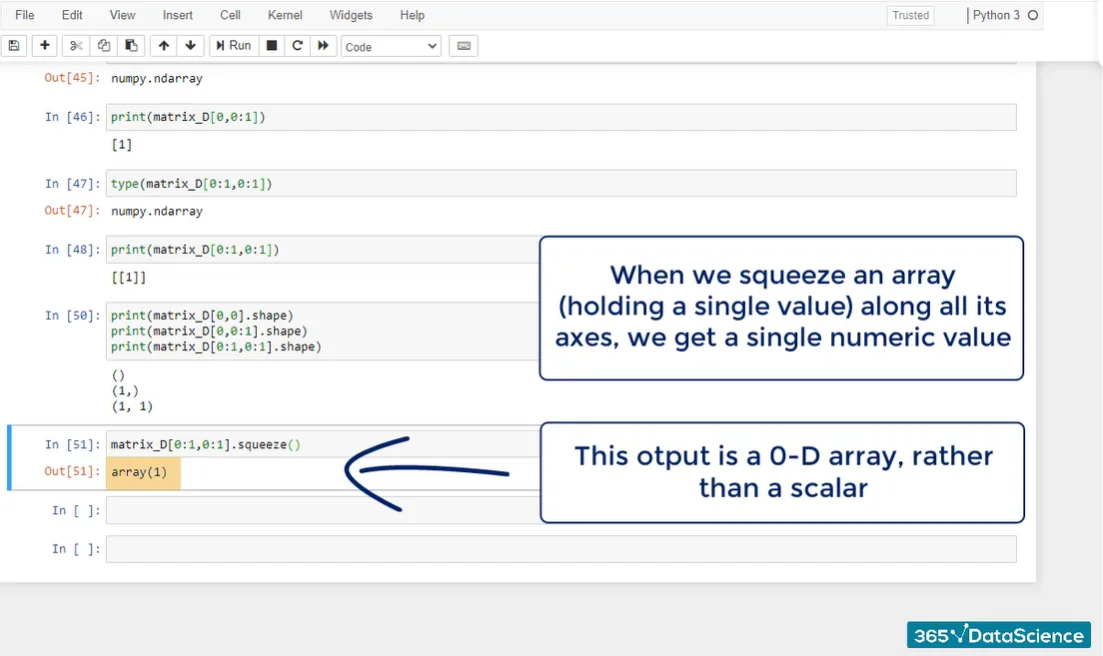Click the save and checkpoint icon
Viewport: 1103px width, 656px height.
pos(14,46)
